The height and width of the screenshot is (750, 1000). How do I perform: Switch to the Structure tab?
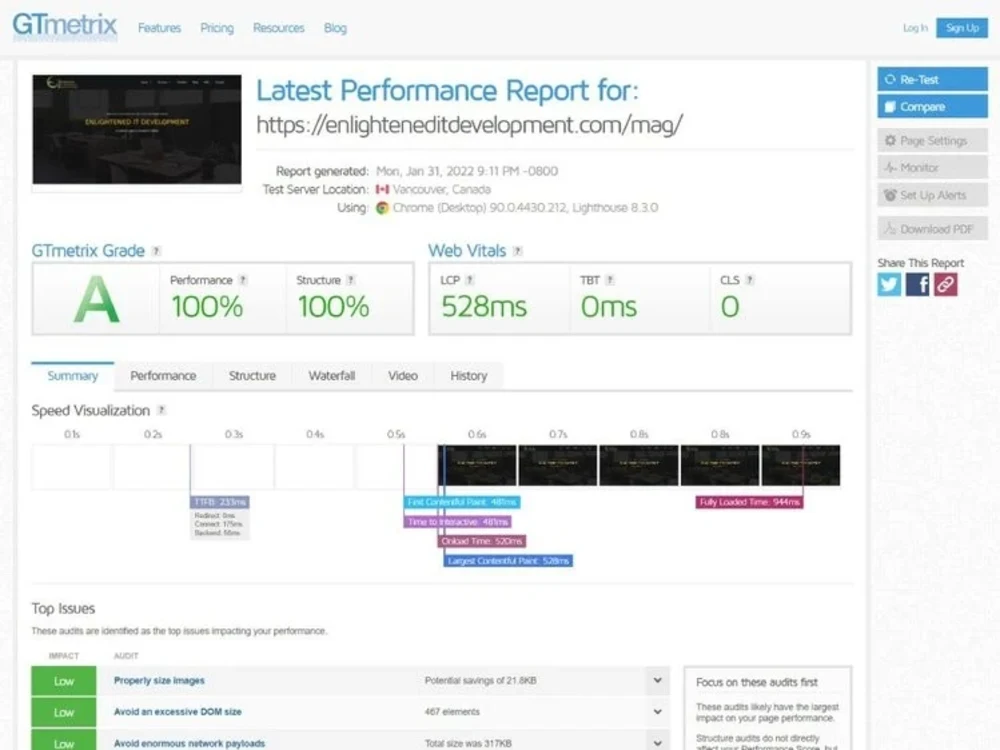pos(253,376)
